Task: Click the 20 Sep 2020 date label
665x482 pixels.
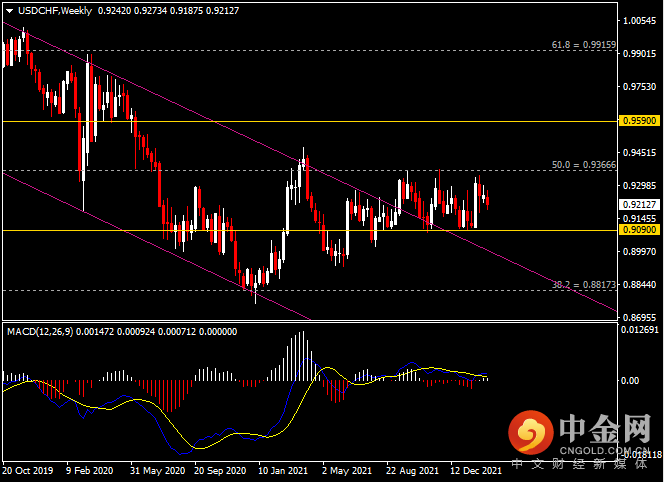Action: point(220,471)
